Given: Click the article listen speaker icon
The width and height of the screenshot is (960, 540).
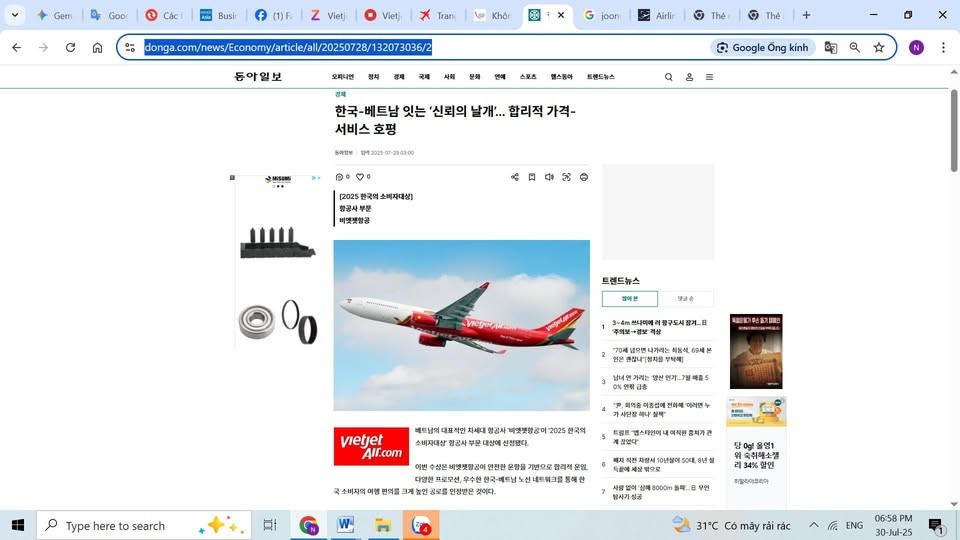Looking at the screenshot, I should coord(549,177).
